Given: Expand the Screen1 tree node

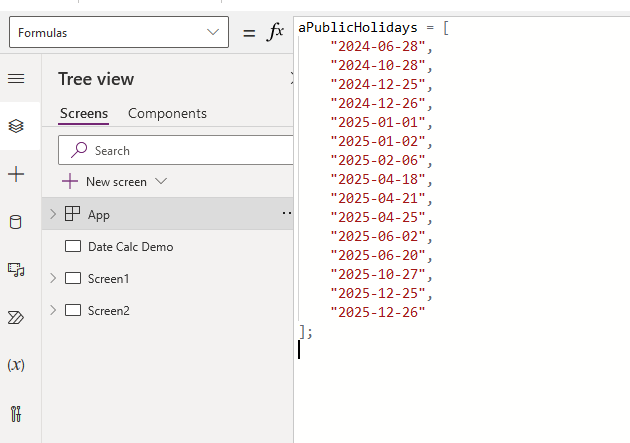Looking at the screenshot, I should (53, 278).
